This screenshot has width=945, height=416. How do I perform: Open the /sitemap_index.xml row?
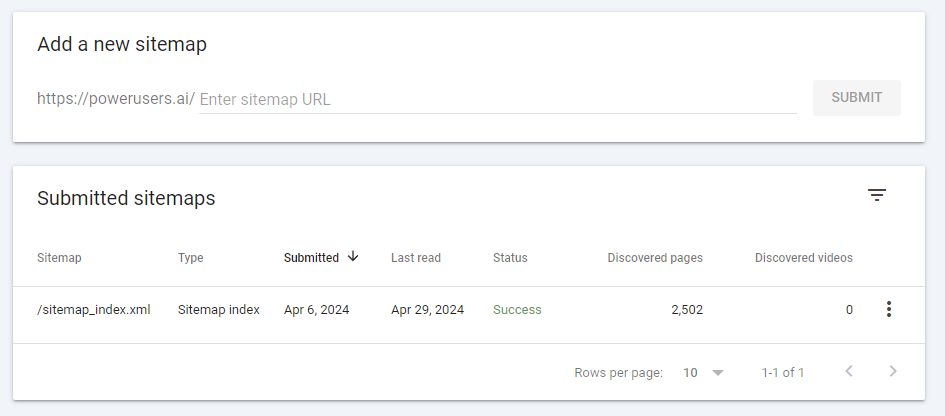469,315
